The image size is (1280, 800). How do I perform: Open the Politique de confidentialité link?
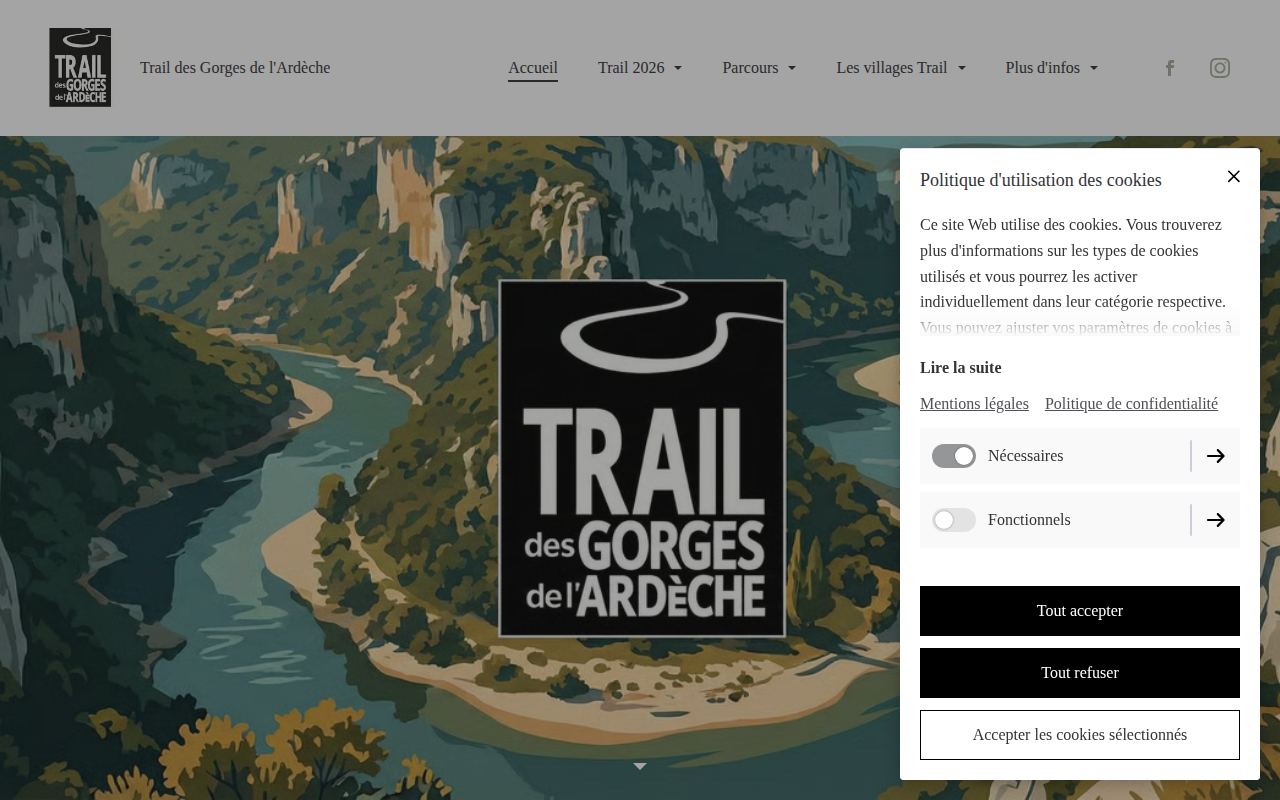click(x=1131, y=404)
